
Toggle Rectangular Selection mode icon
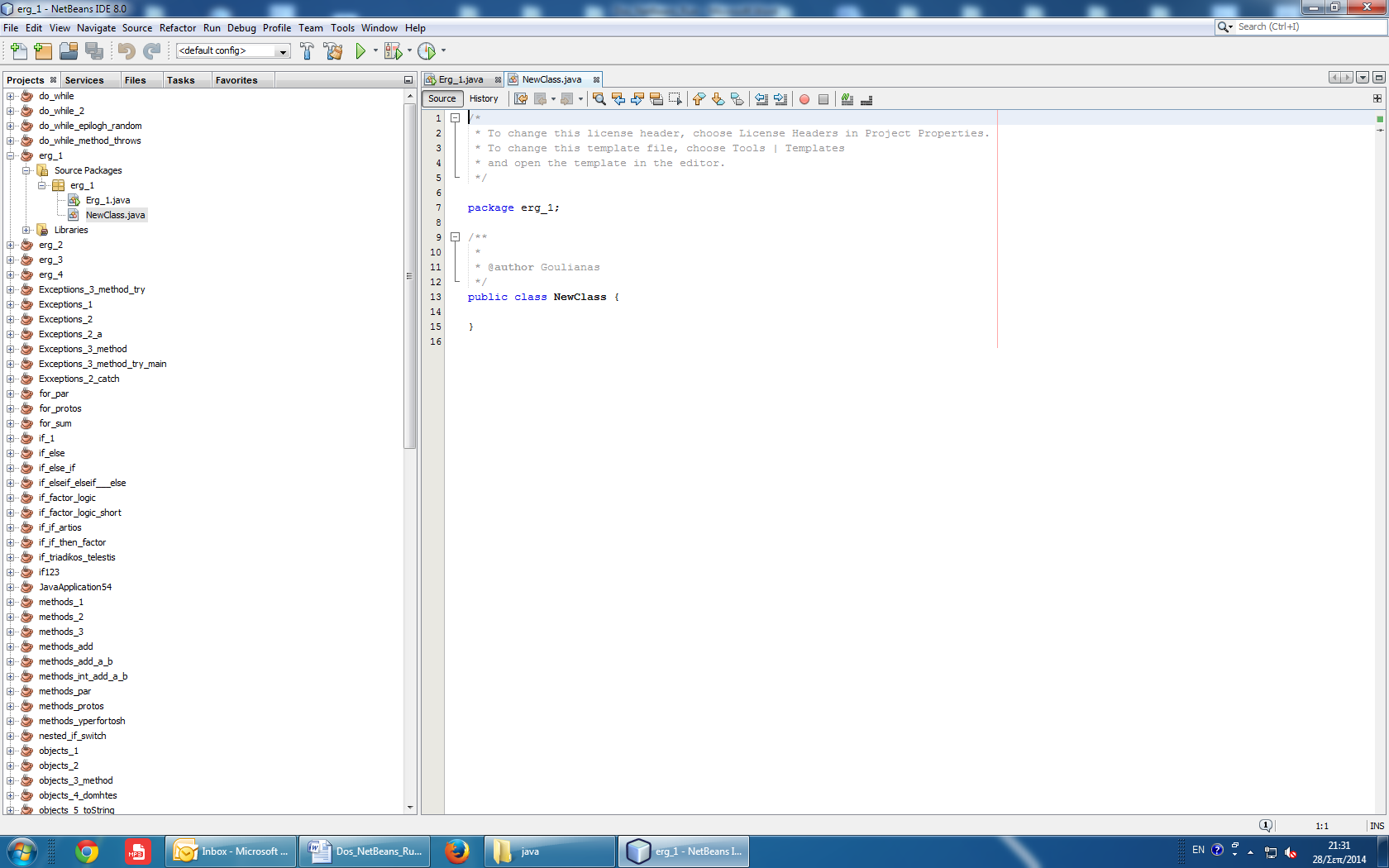coord(675,99)
